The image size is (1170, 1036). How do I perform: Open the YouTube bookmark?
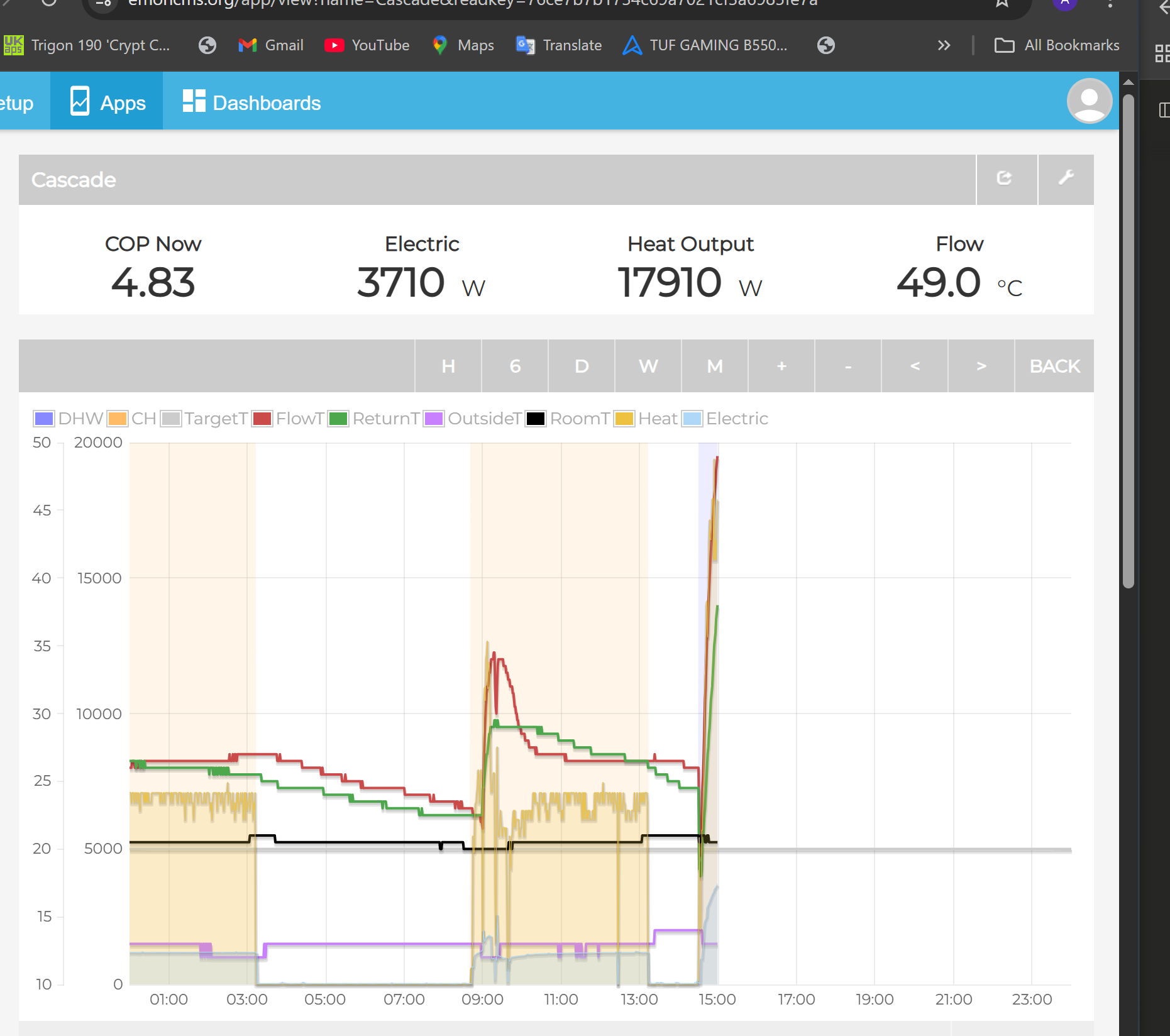(367, 45)
